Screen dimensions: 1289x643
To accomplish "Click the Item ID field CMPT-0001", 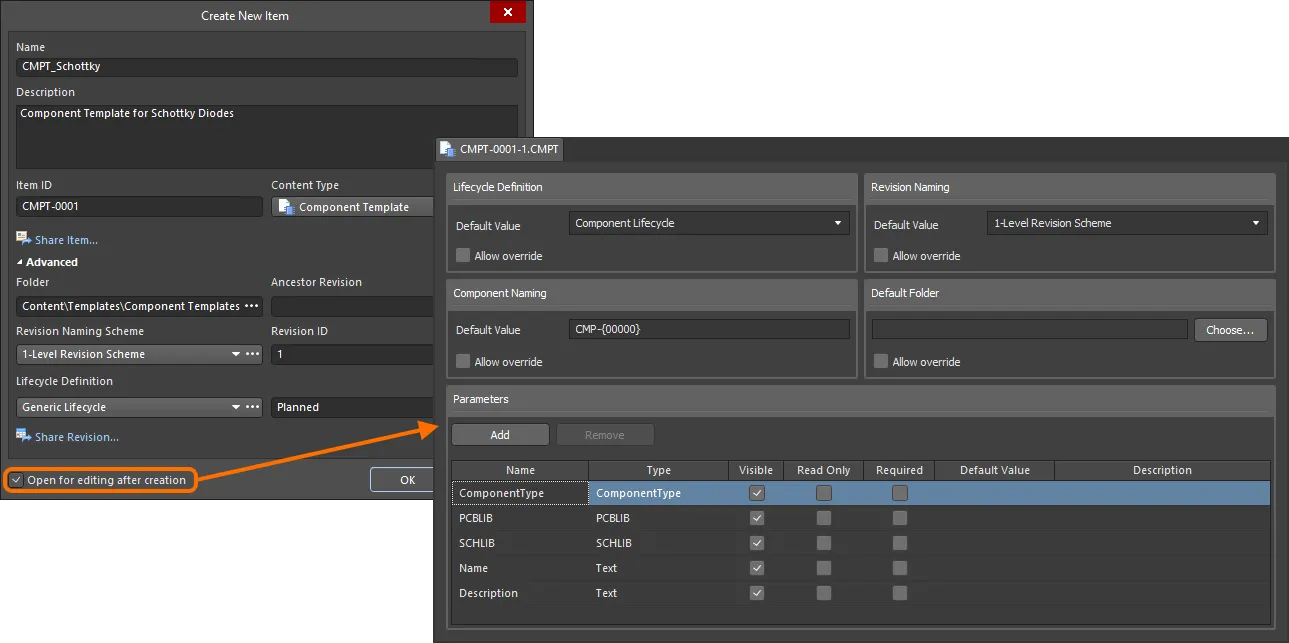I will coord(139,206).
